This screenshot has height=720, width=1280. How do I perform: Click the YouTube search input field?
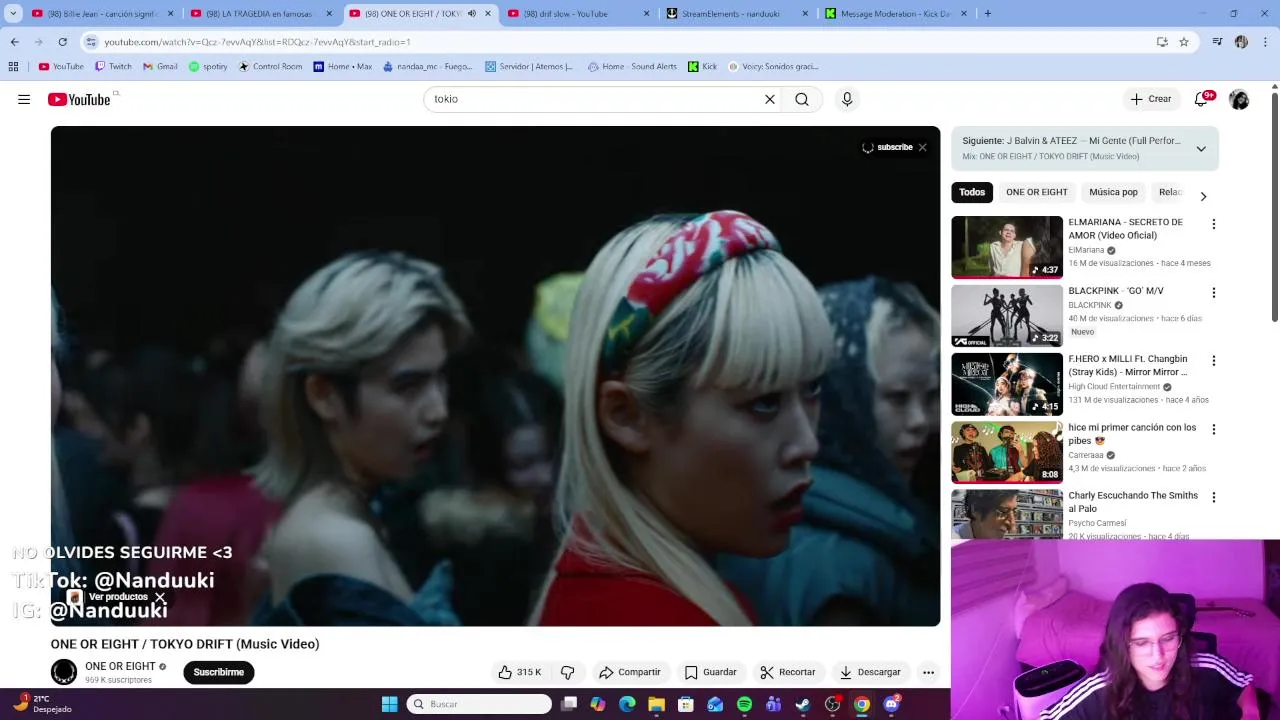(595, 99)
